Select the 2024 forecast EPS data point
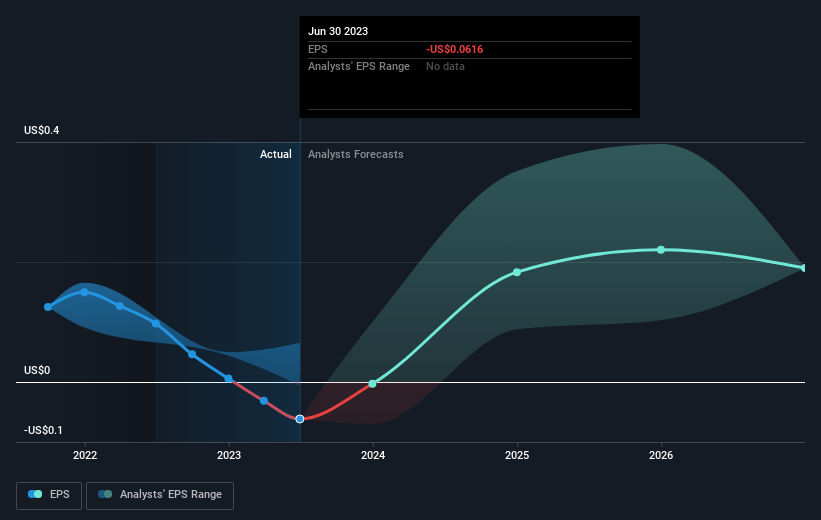 (372, 384)
